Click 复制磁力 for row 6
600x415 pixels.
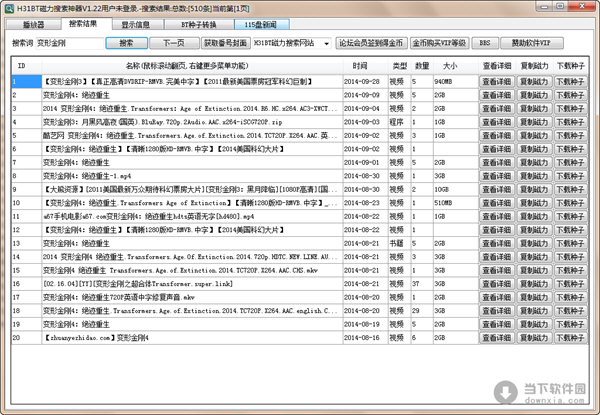tap(534, 149)
